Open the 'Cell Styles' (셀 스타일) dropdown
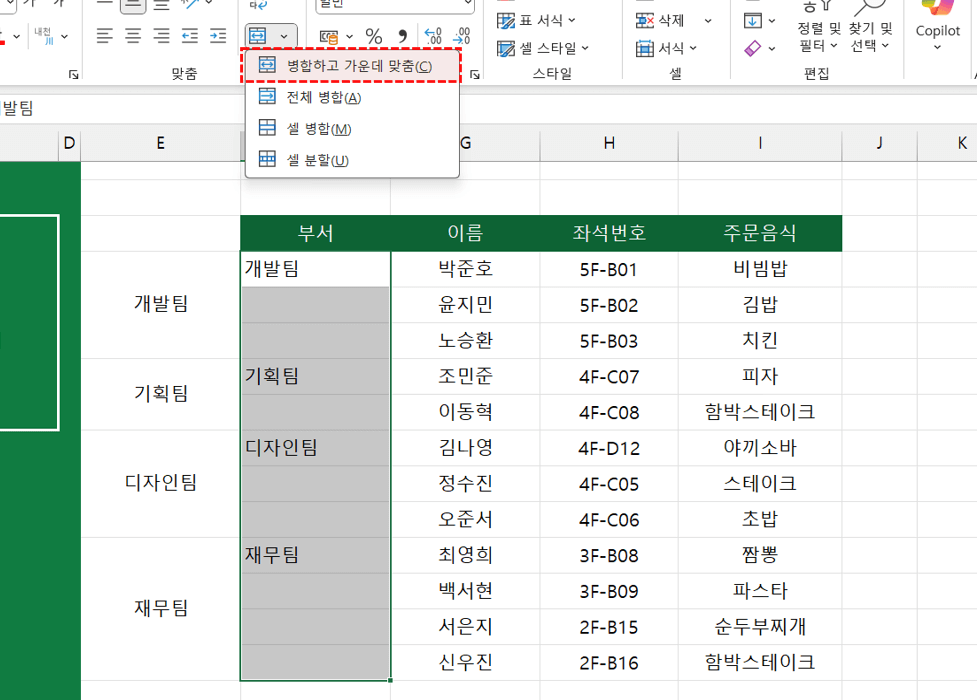Screen dimensions: 977x700 click(543, 48)
